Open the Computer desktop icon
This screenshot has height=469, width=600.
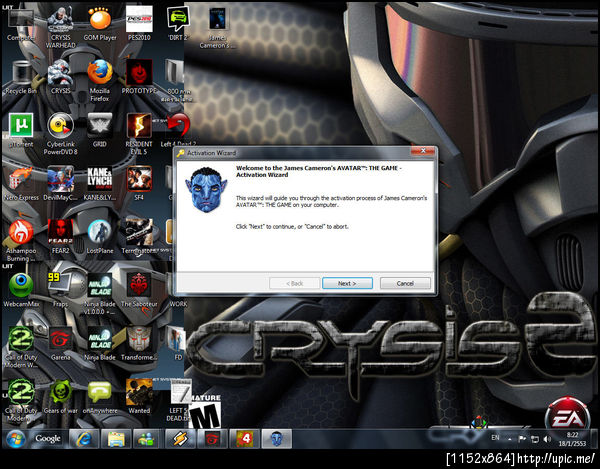(x=21, y=23)
